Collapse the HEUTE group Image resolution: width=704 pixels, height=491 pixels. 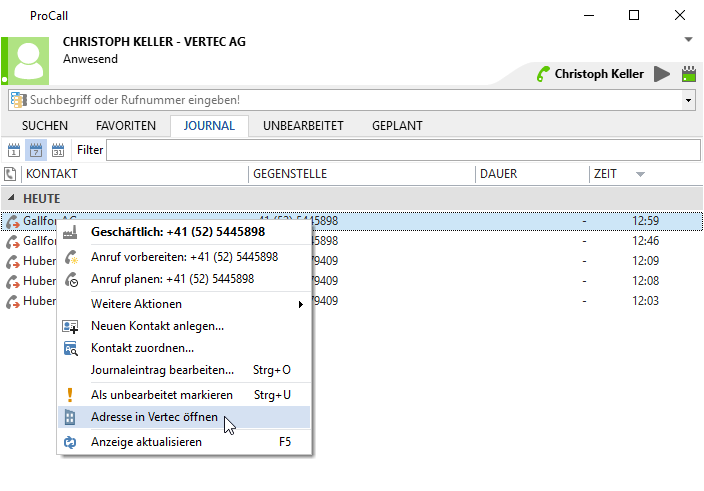click(10, 199)
